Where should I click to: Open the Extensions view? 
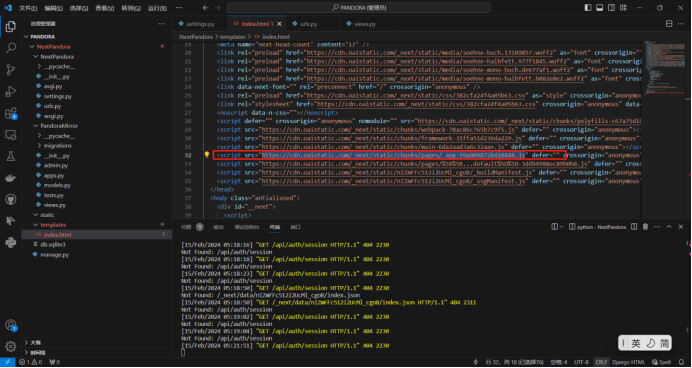pos(11,113)
